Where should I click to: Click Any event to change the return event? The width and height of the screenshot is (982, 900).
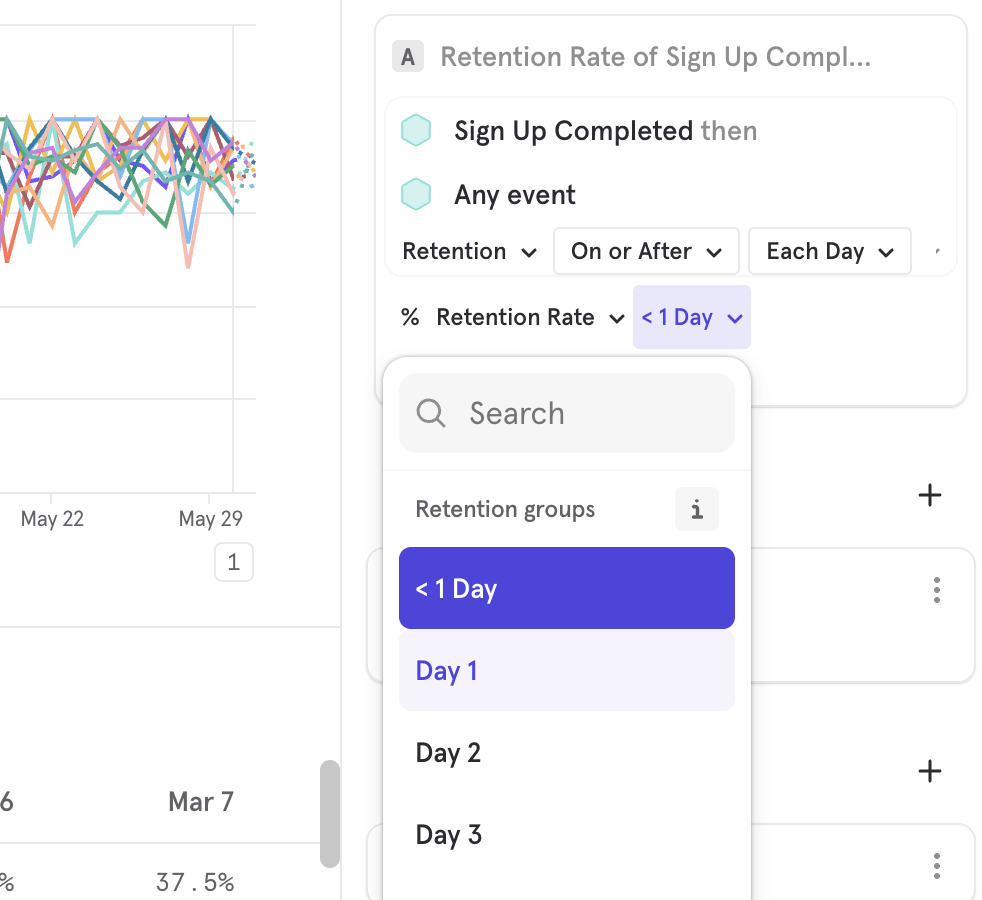tap(514, 194)
